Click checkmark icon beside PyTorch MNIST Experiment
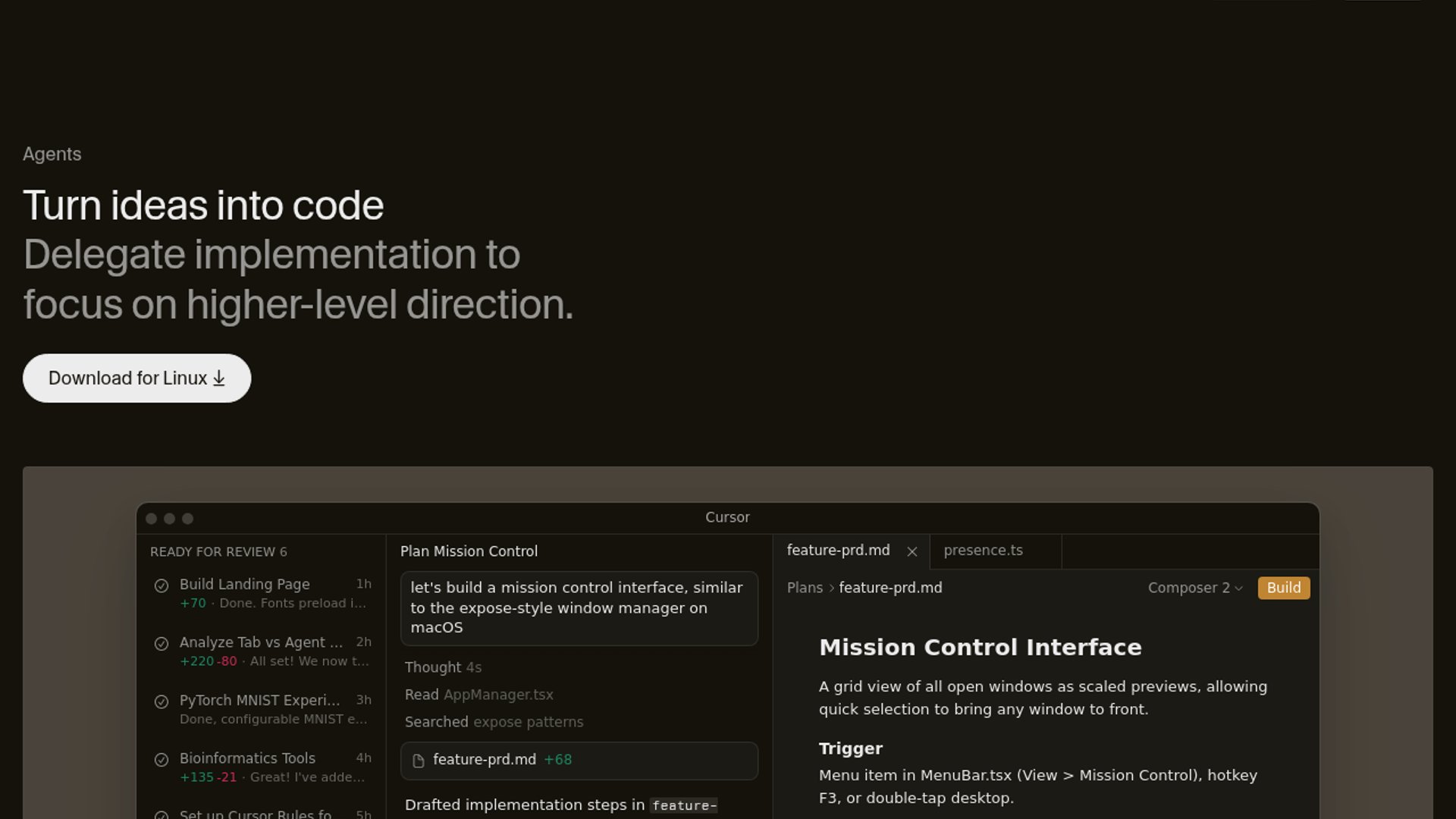This screenshot has width=1456, height=819. (162, 702)
